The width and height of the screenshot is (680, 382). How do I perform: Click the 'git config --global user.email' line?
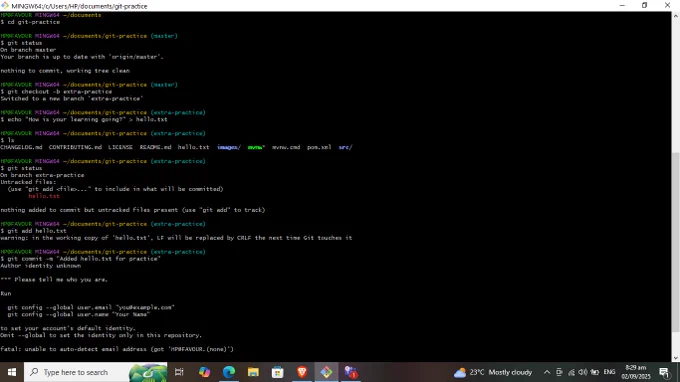[91, 307]
